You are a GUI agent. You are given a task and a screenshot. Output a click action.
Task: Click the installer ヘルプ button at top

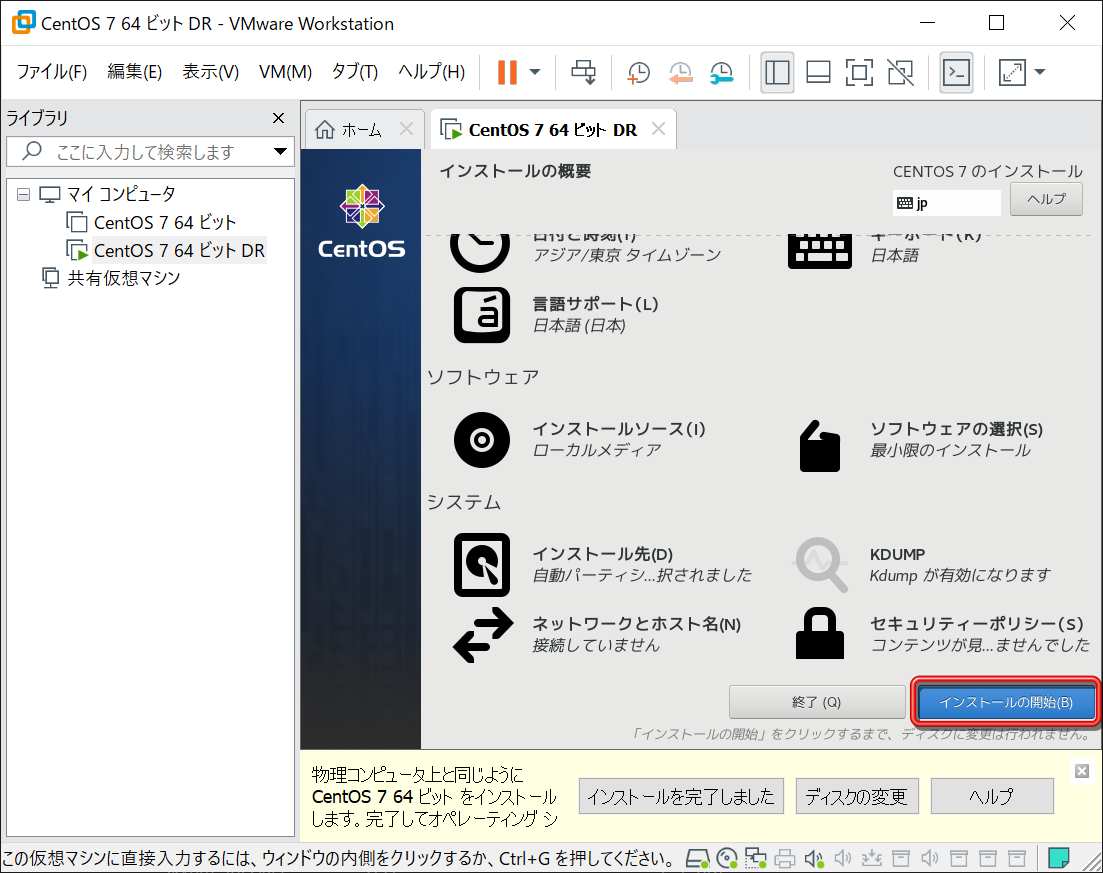1046,199
